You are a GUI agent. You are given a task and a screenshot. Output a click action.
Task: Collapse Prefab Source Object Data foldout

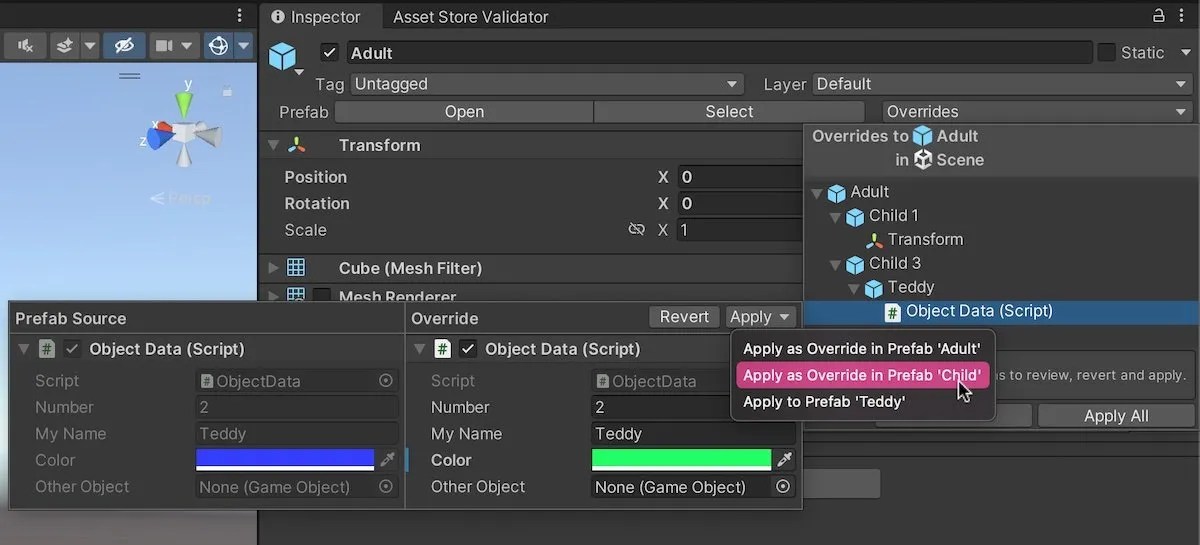(24, 349)
